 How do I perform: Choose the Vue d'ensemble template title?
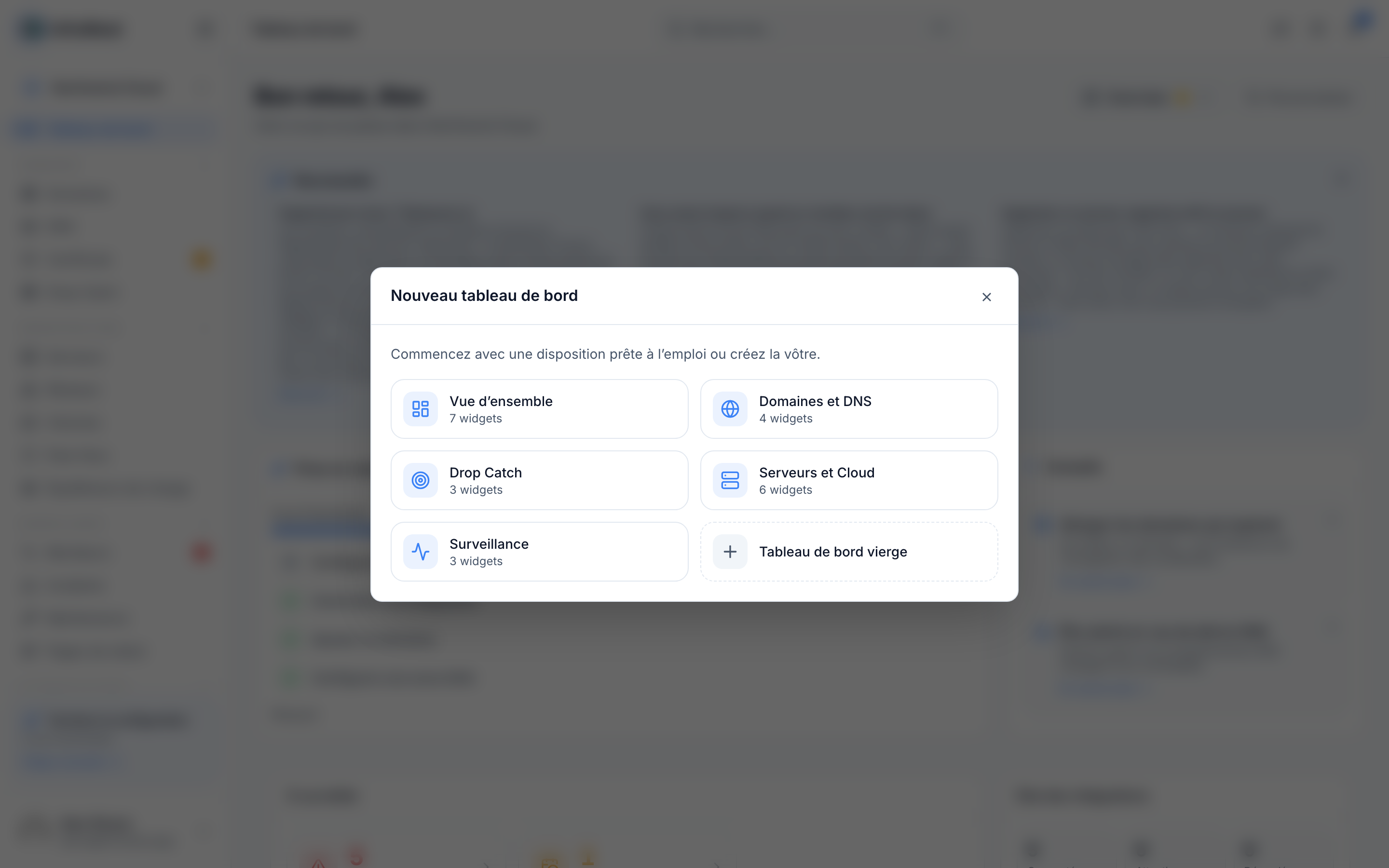tap(501, 401)
